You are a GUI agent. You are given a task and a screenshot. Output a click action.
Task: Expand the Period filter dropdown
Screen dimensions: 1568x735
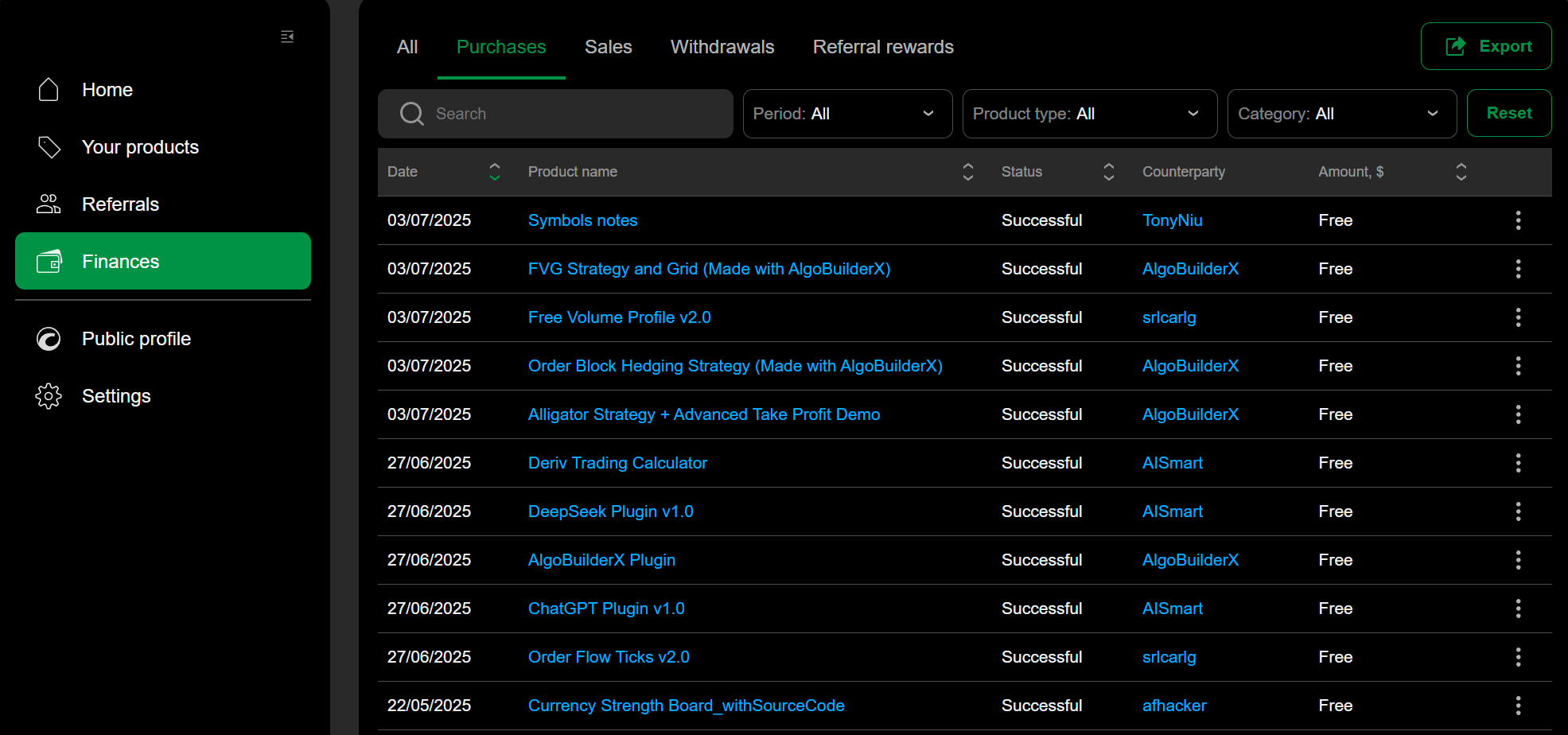pos(847,114)
